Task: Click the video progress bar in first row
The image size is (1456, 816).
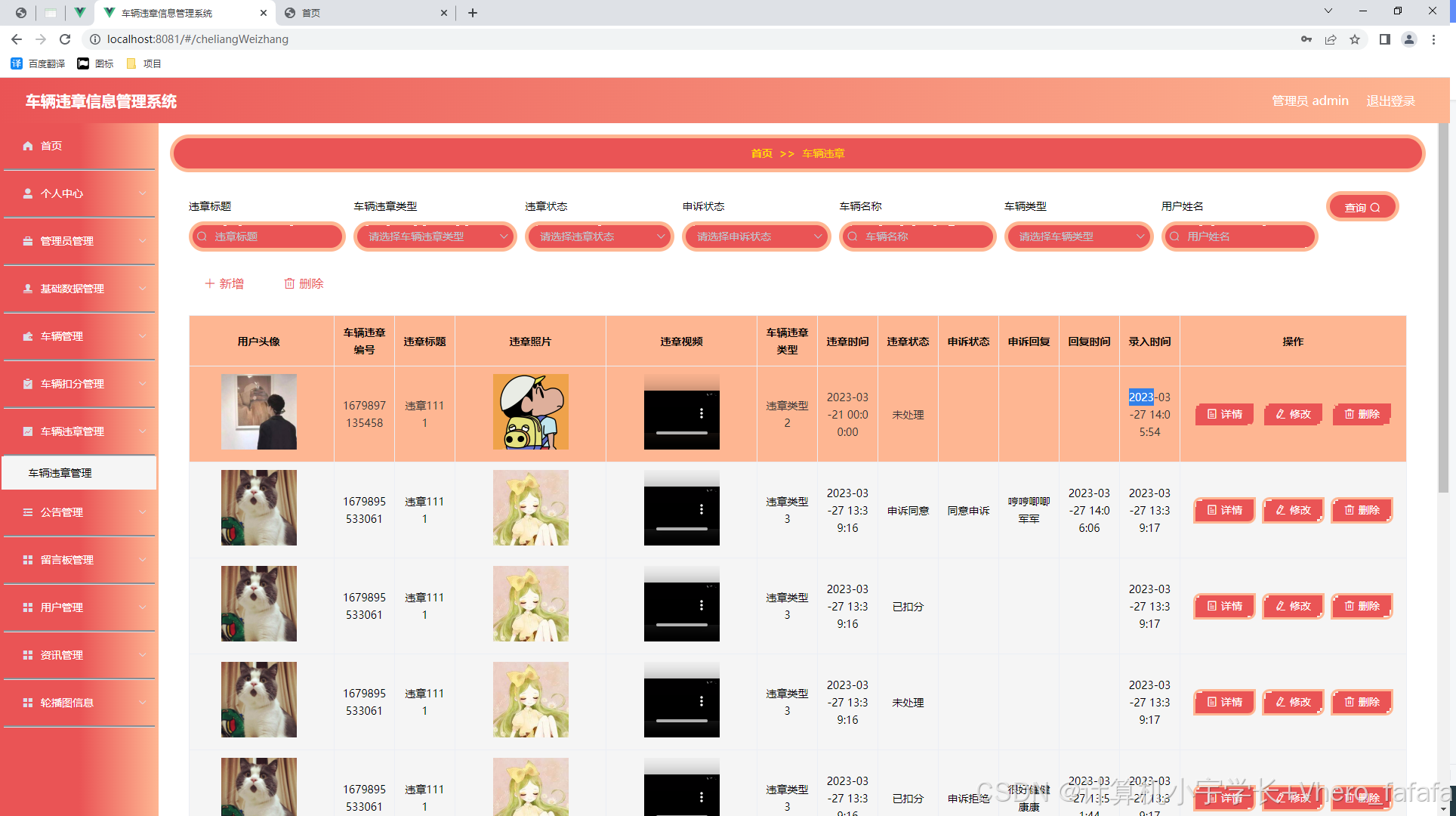Action: pos(681,433)
